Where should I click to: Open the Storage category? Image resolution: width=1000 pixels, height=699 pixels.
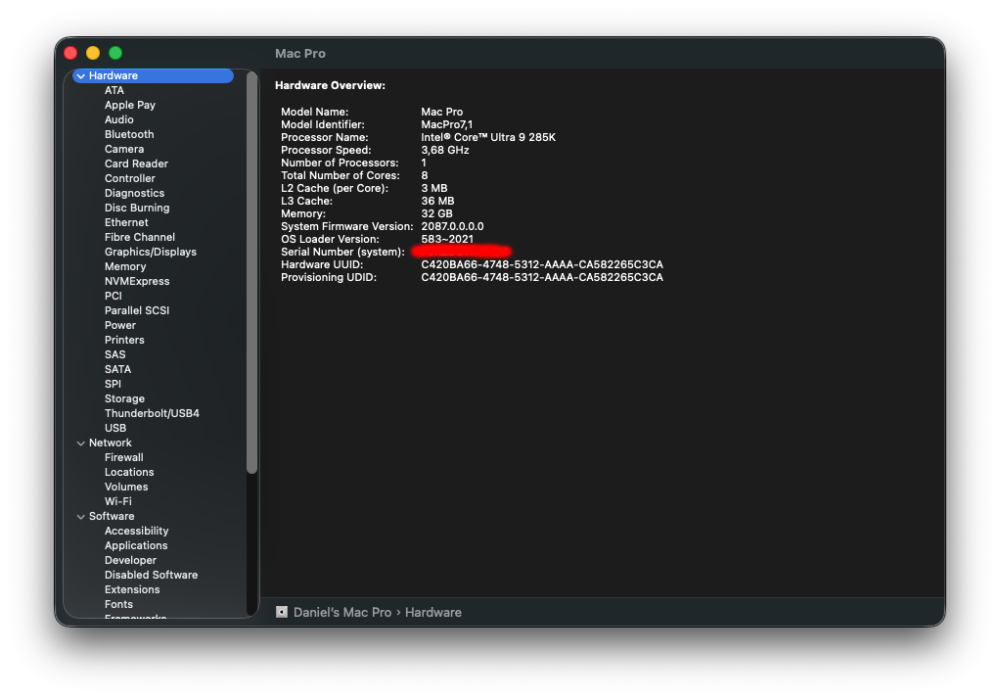click(124, 399)
